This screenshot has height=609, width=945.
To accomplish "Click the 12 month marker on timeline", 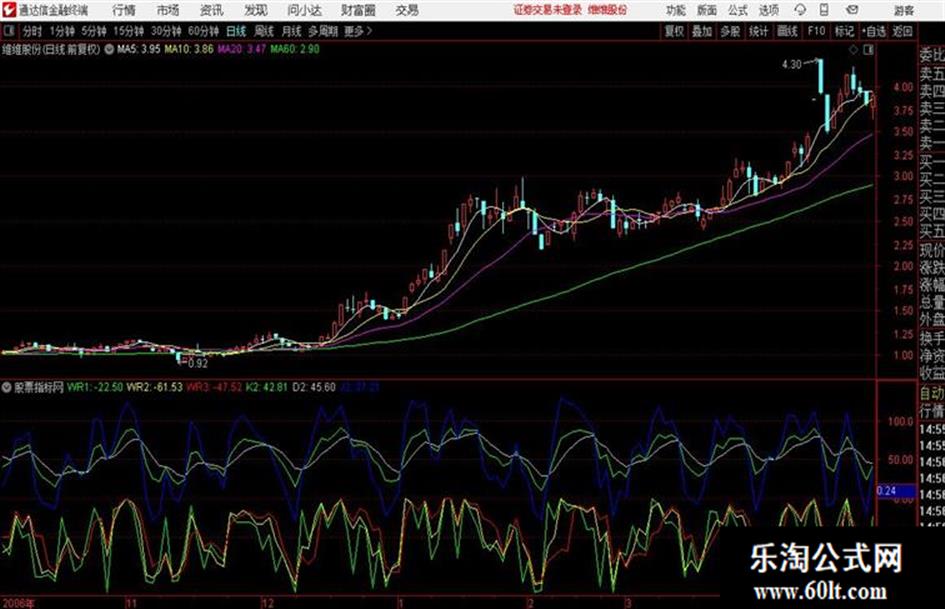I will pyautogui.click(x=267, y=603).
